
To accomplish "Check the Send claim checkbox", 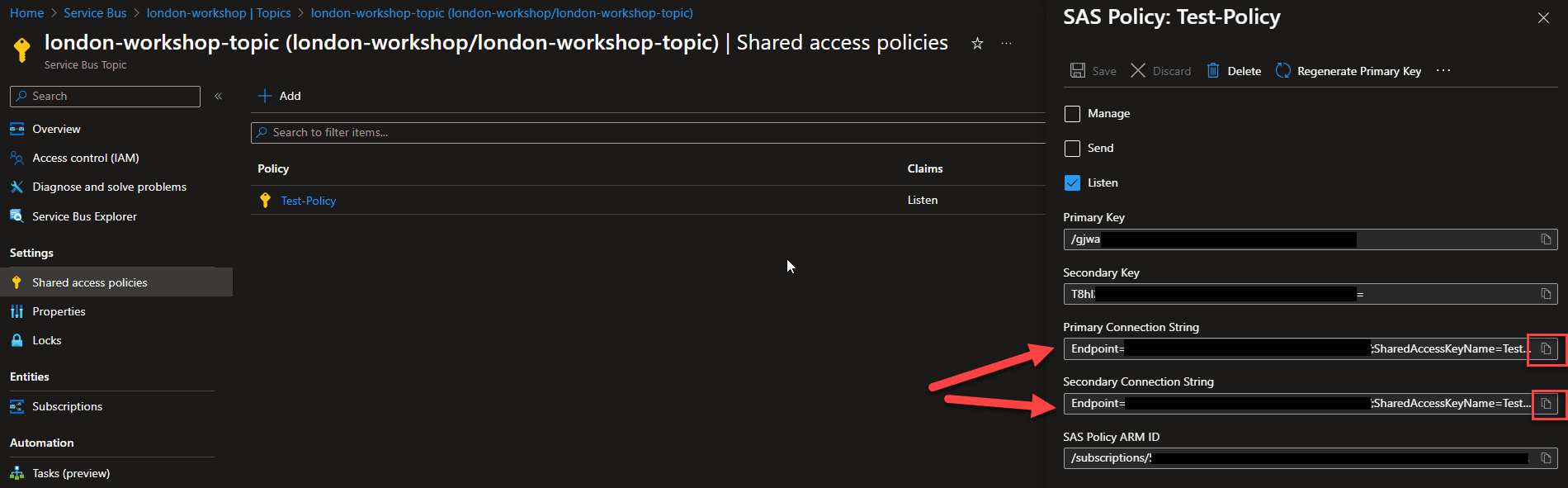I will click(x=1072, y=149).
